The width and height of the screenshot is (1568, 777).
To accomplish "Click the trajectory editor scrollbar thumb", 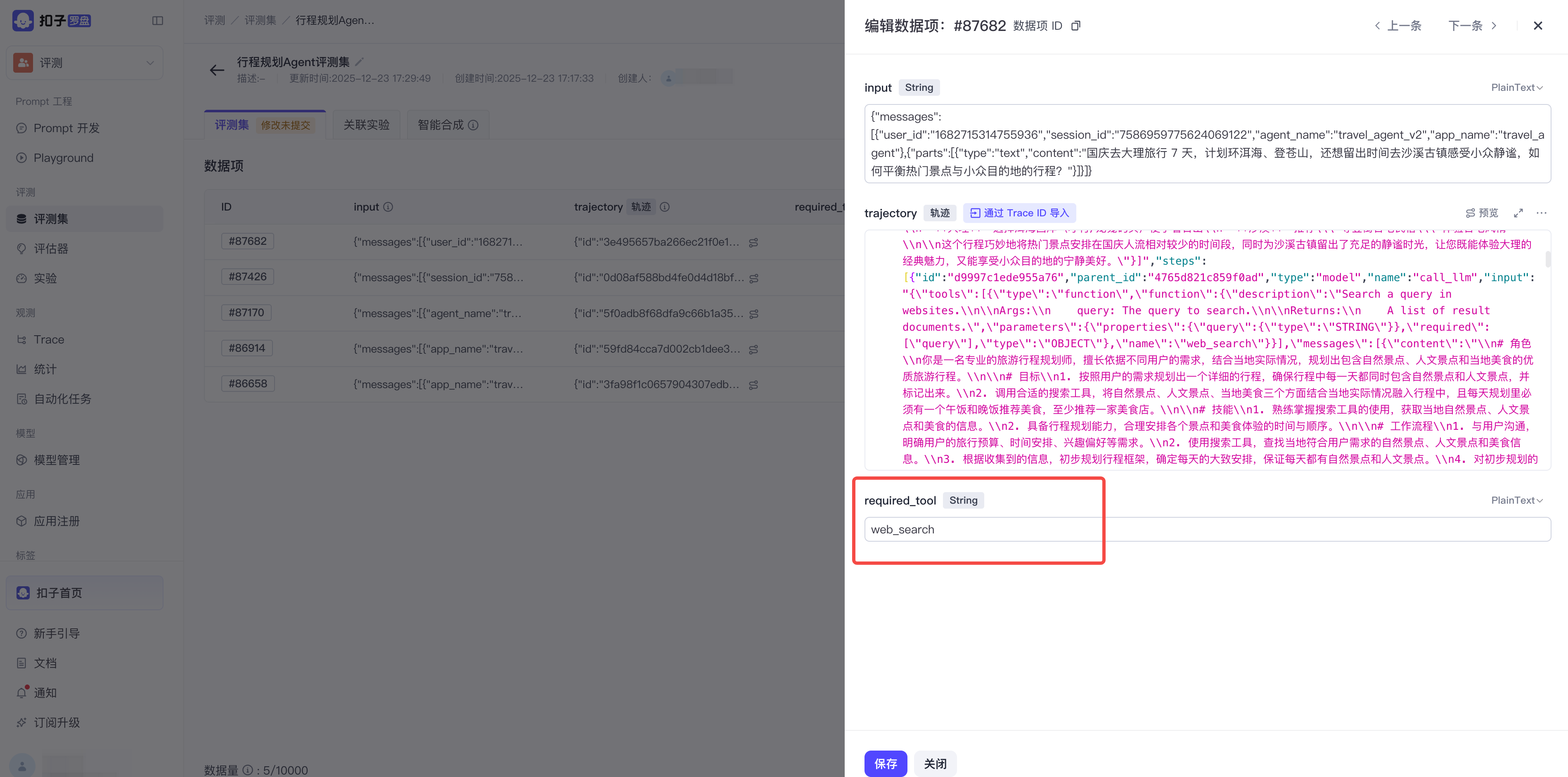I will (1547, 259).
